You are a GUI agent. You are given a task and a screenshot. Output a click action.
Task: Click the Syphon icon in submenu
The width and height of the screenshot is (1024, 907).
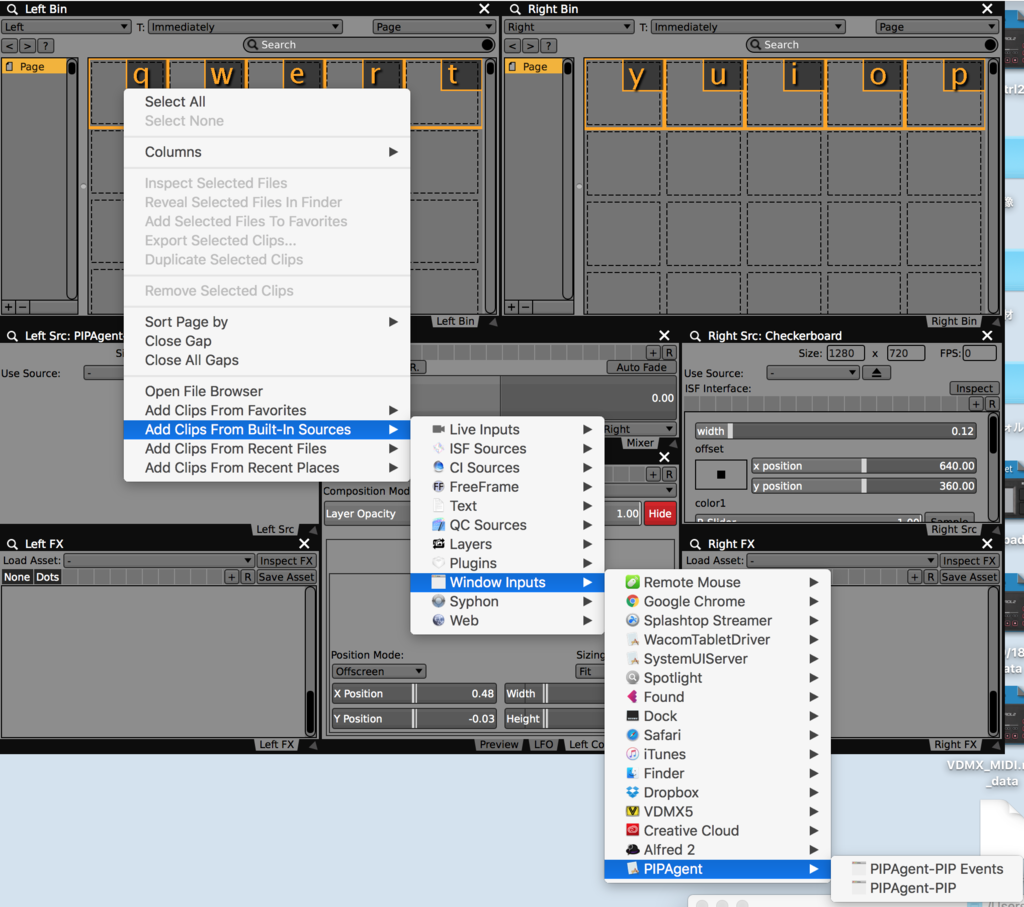coord(438,601)
